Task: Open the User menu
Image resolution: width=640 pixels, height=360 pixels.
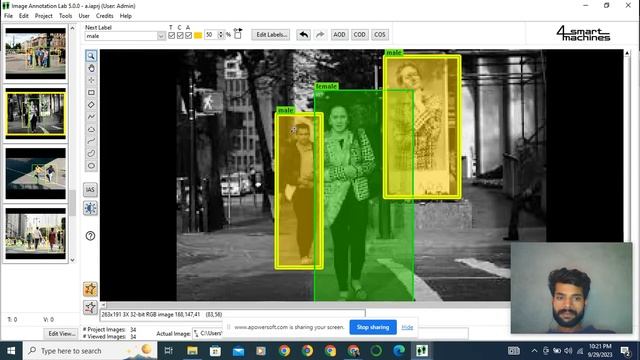Action: pos(84,16)
